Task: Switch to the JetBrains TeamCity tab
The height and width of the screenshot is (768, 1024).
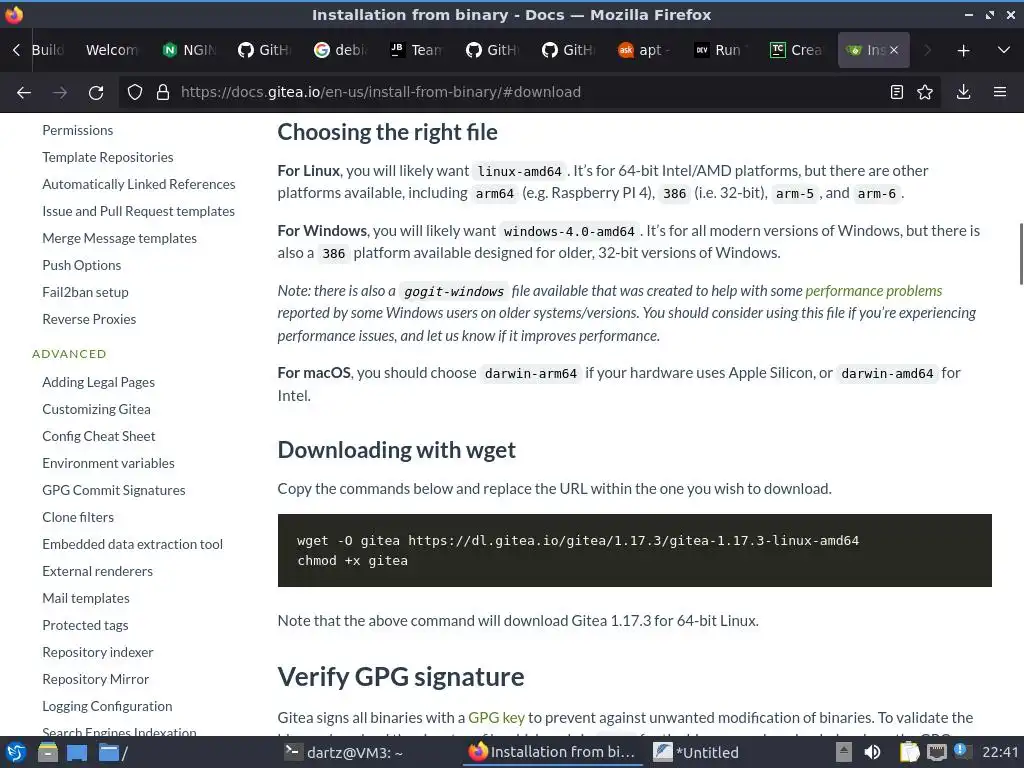Action: coord(417,50)
